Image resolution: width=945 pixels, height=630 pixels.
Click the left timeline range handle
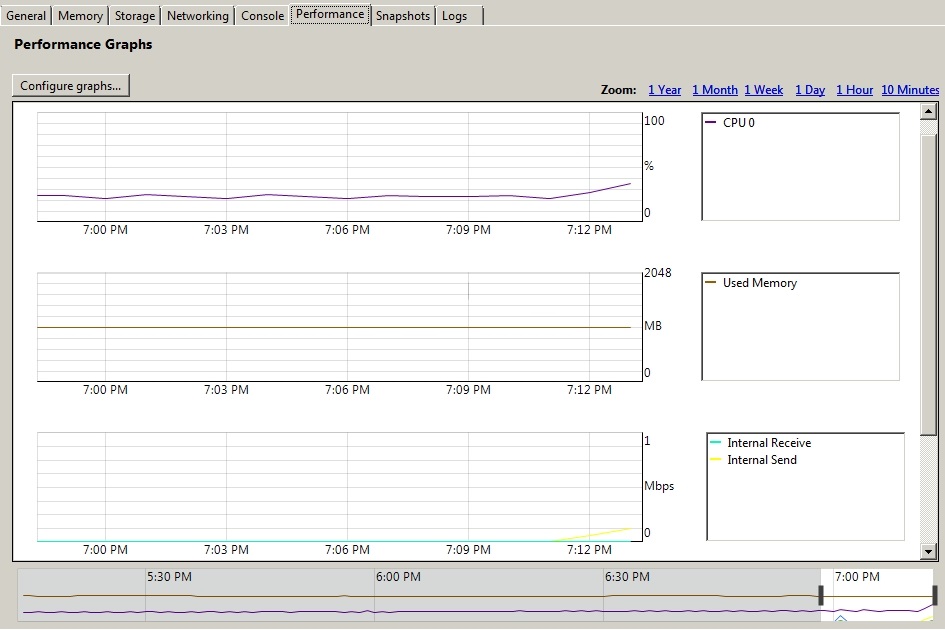pyautogui.click(x=821, y=595)
